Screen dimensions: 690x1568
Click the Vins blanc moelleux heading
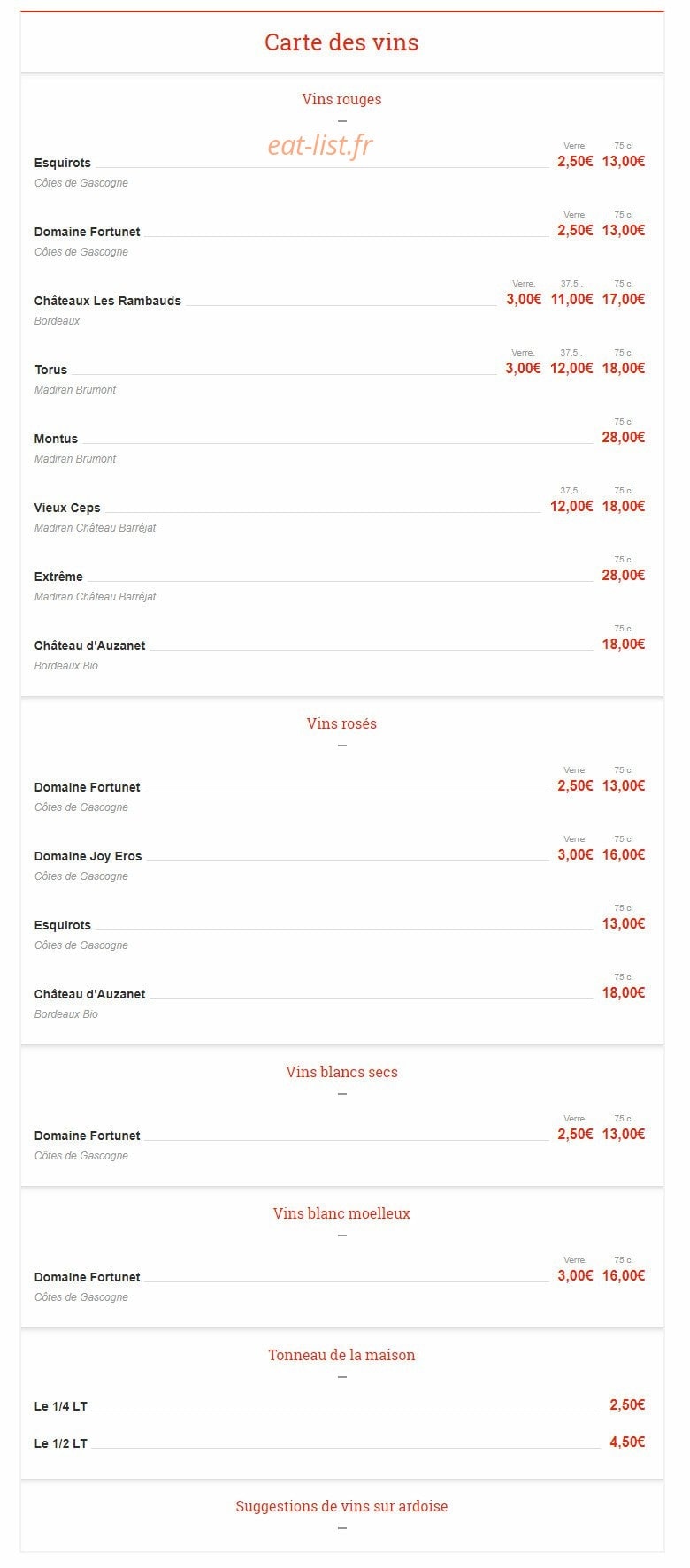point(341,1213)
